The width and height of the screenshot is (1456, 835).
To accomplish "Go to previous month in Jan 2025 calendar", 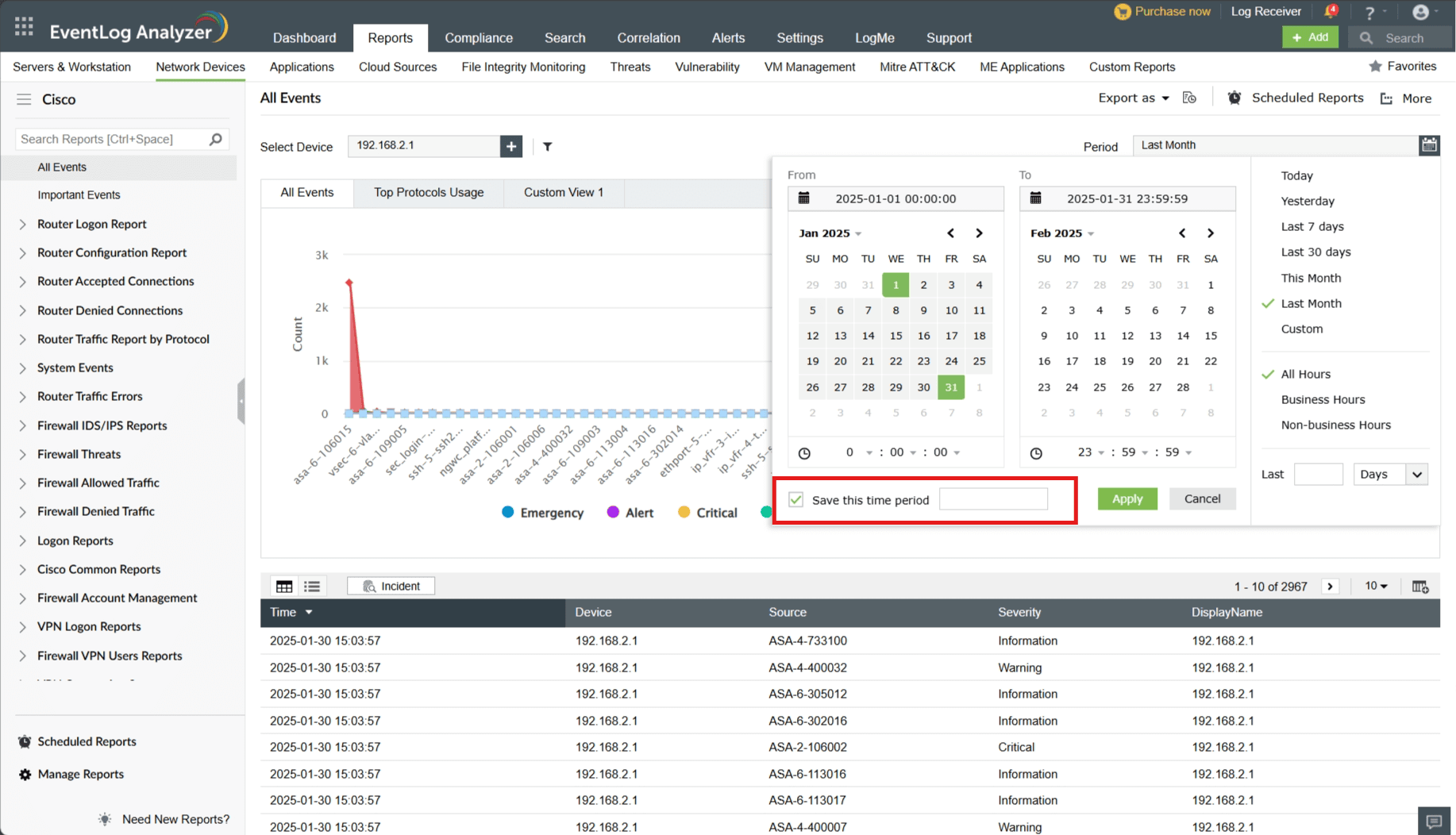I will point(950,233).
